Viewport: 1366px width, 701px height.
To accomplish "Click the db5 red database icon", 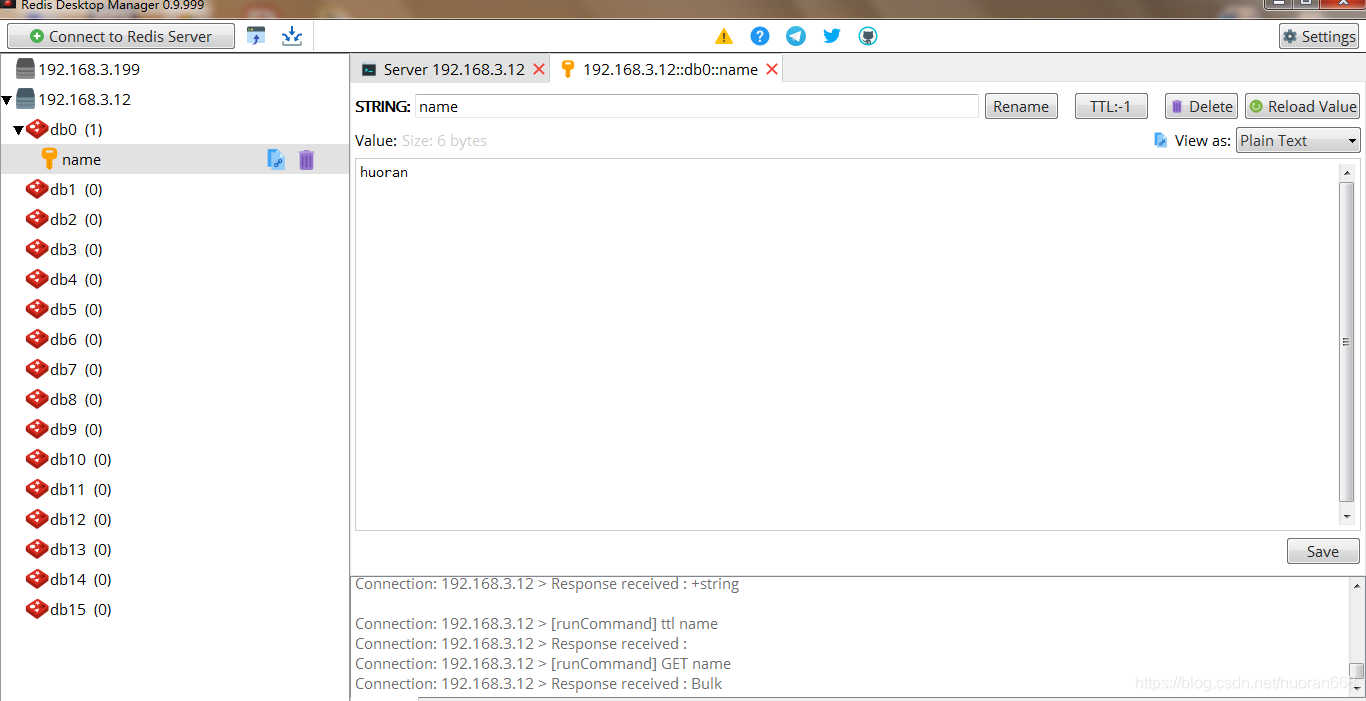I will point(37,309).
